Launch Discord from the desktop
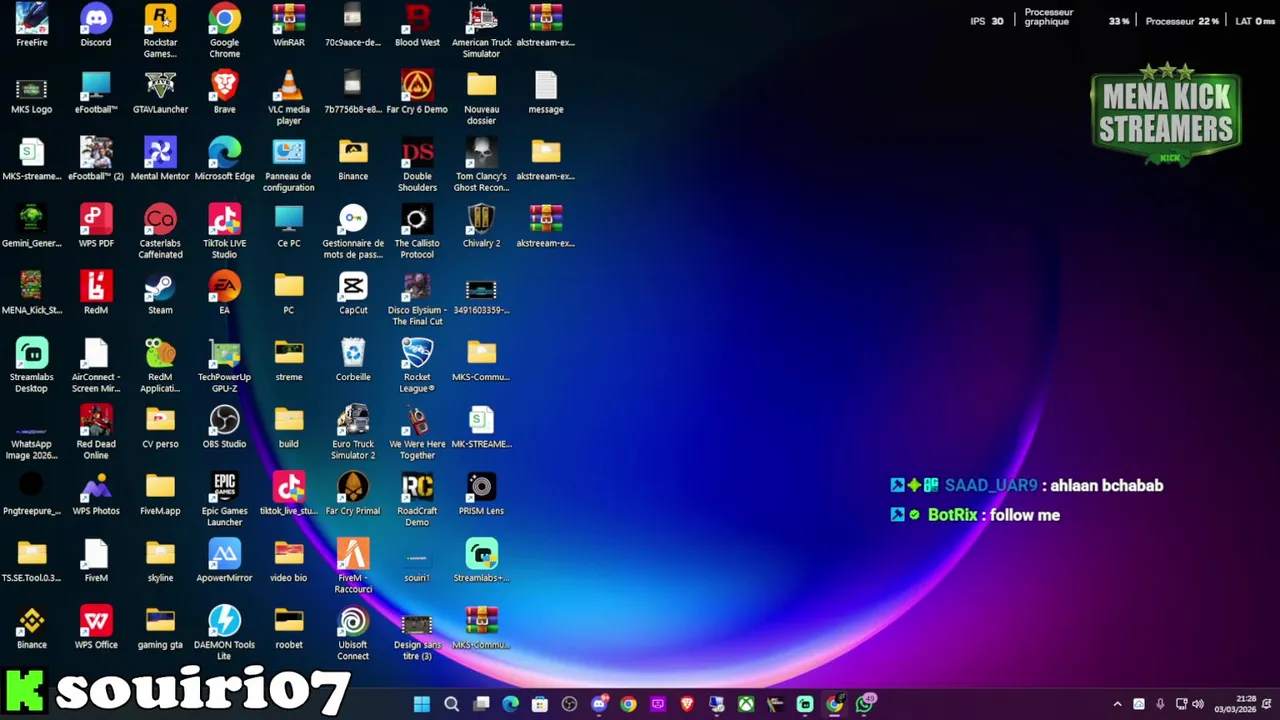 (96, 25)
